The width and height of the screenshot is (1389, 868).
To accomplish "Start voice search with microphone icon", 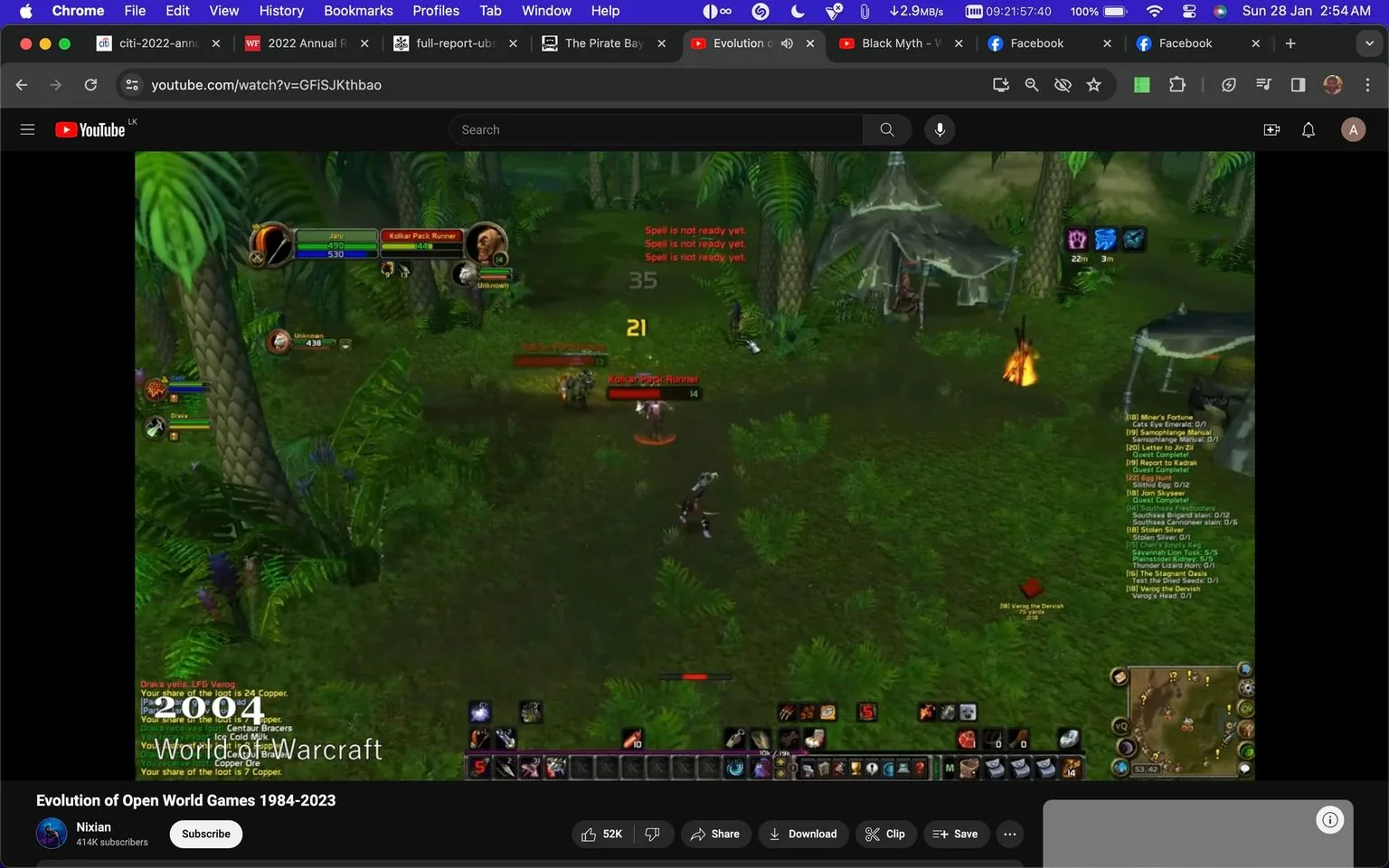I will [x=940, y=130].
